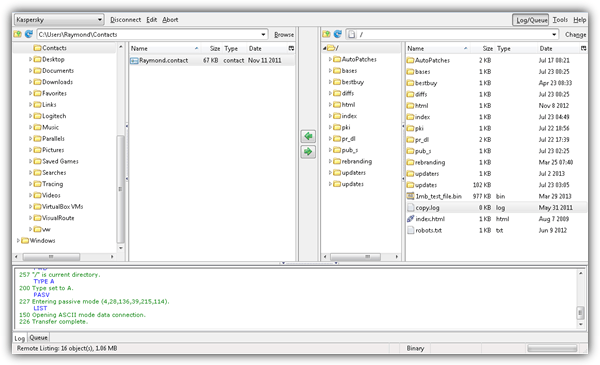
Task: Click column chooser icon in local file list
Action: point(291,48)
